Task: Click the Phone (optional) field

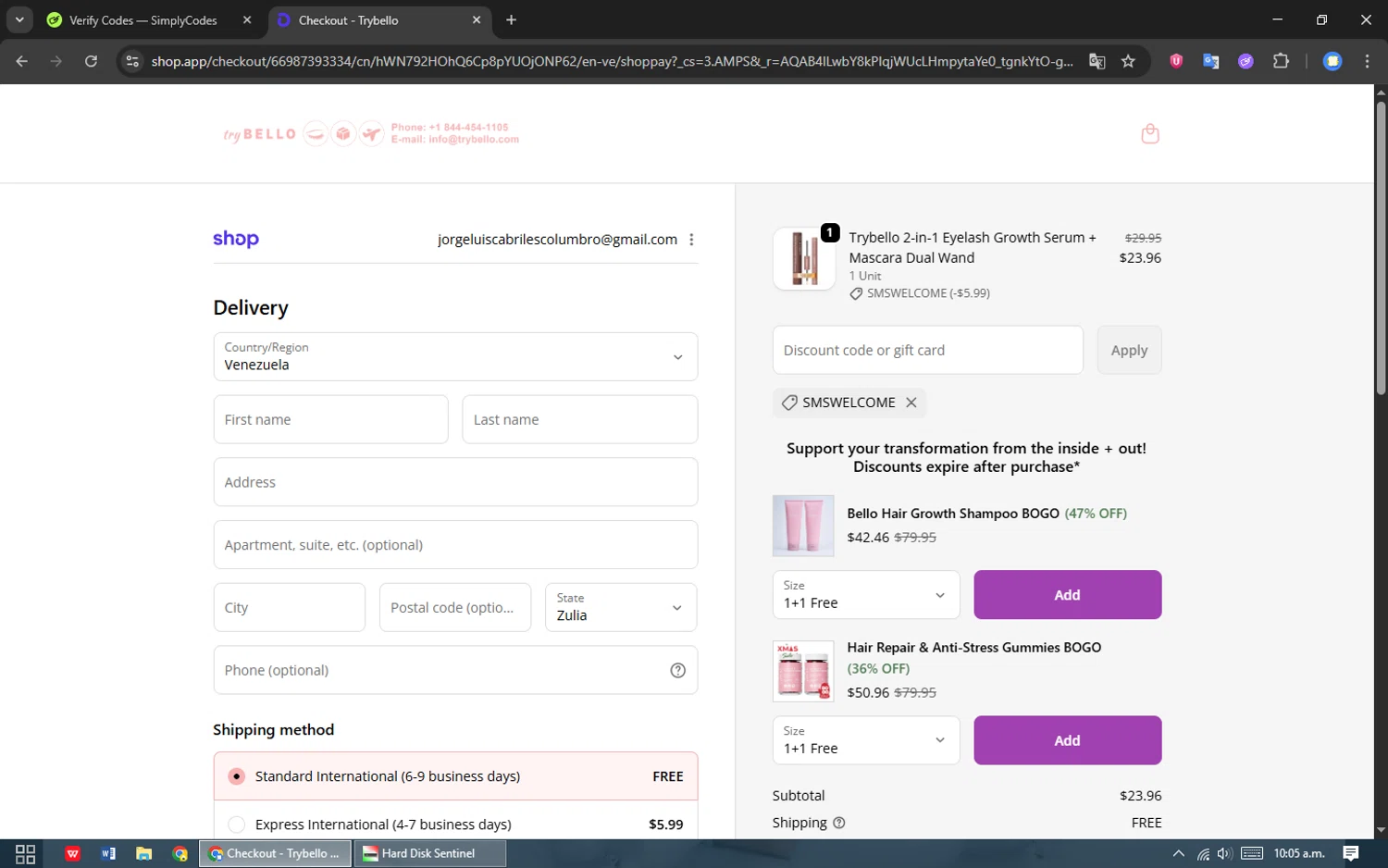Action: coord(455,670)
